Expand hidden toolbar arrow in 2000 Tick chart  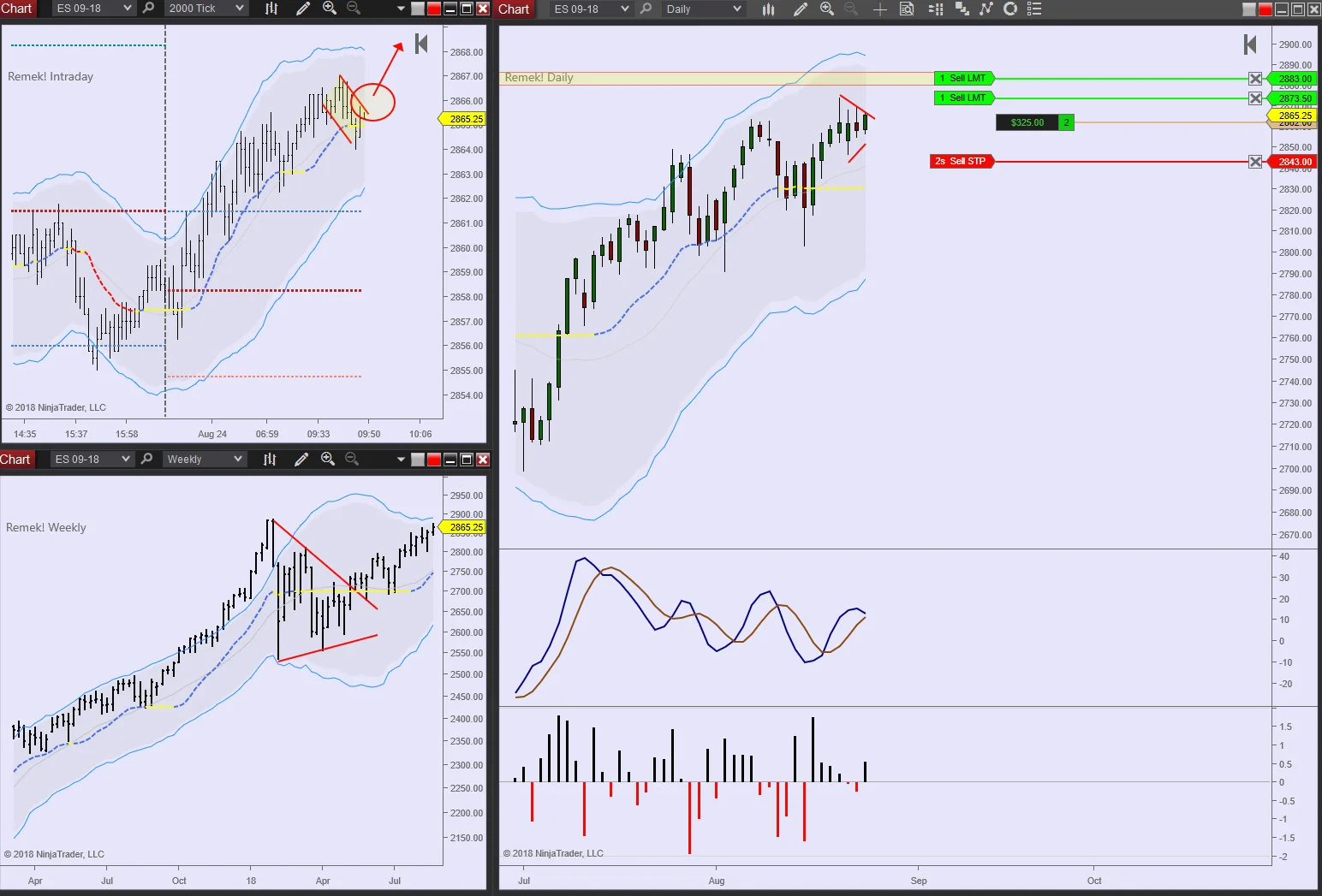tap(401, 9)
